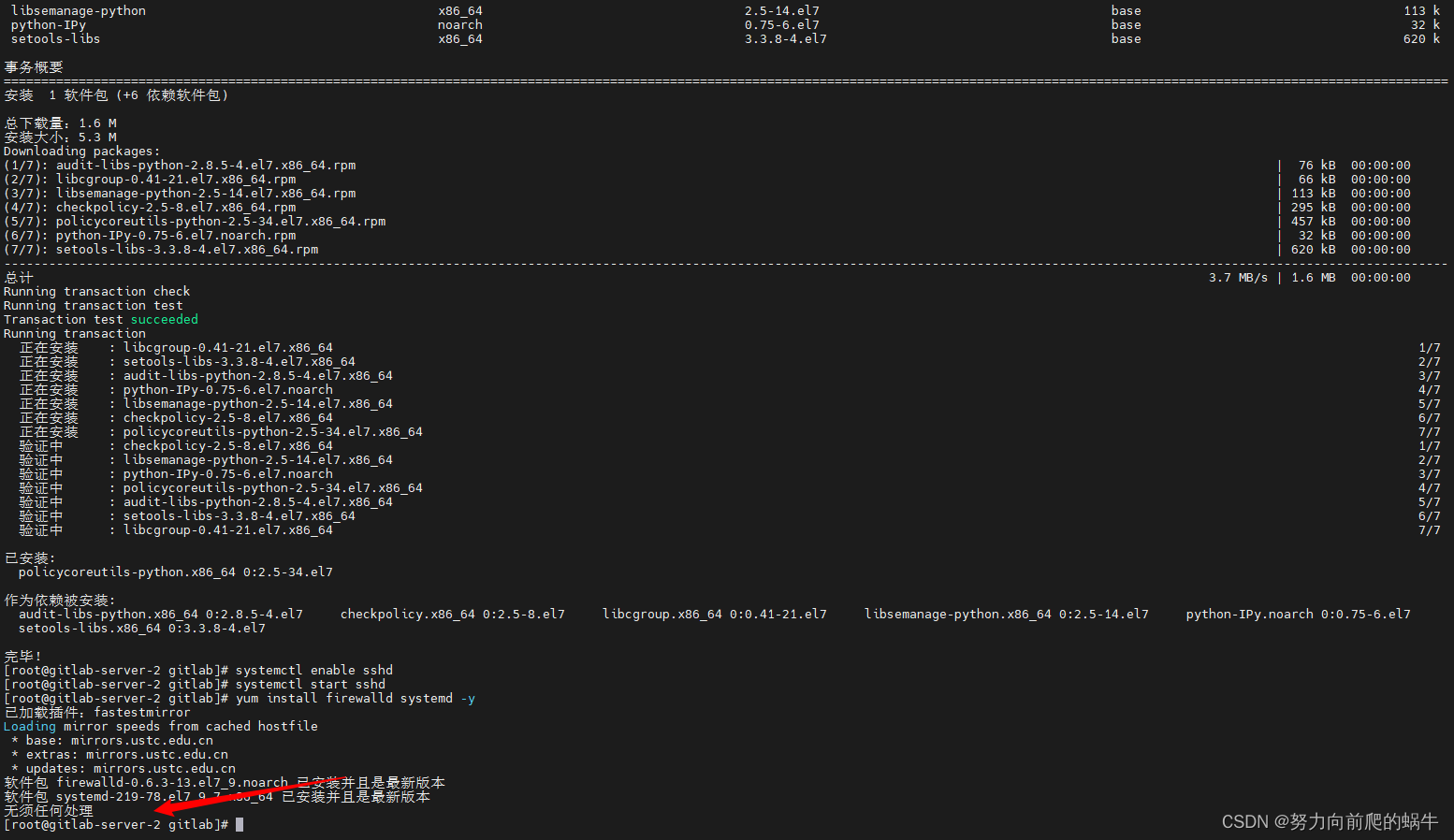This screenshot has width=1454, height=840.
Task: Click "libsemanage-python.x86_64 0:2.5-14.el7" dependency entry
Action: click(x=1007, y=615)
